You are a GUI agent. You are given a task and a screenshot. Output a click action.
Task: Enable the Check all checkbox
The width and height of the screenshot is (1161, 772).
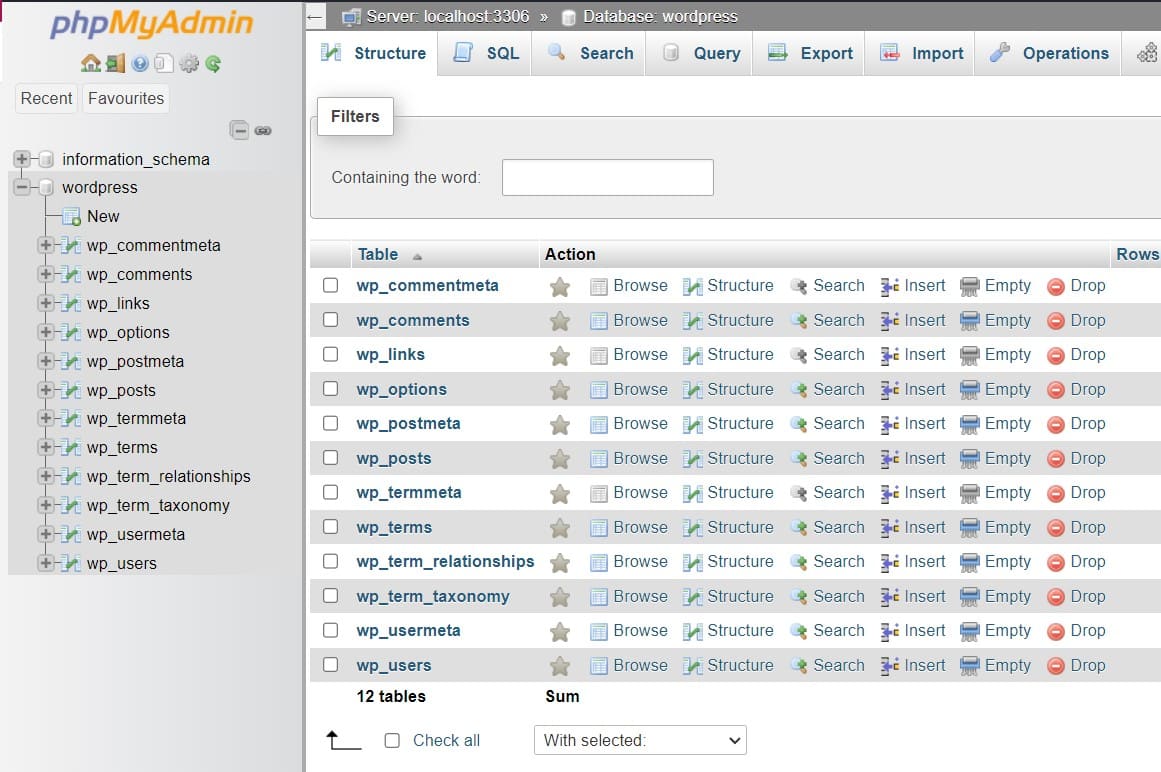pos(392,741)
